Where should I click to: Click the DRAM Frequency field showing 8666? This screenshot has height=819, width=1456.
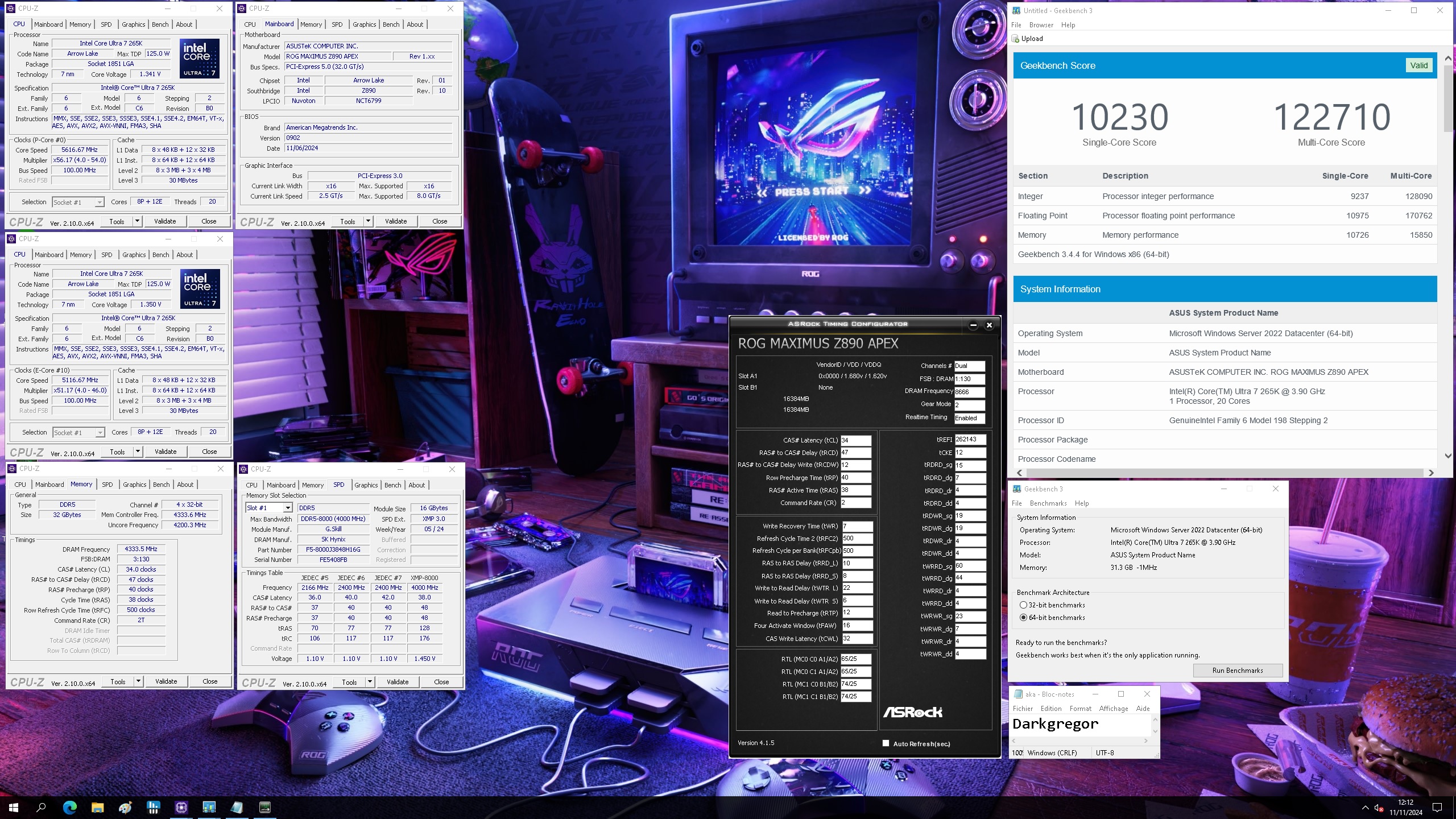click(x=969, y=391)
